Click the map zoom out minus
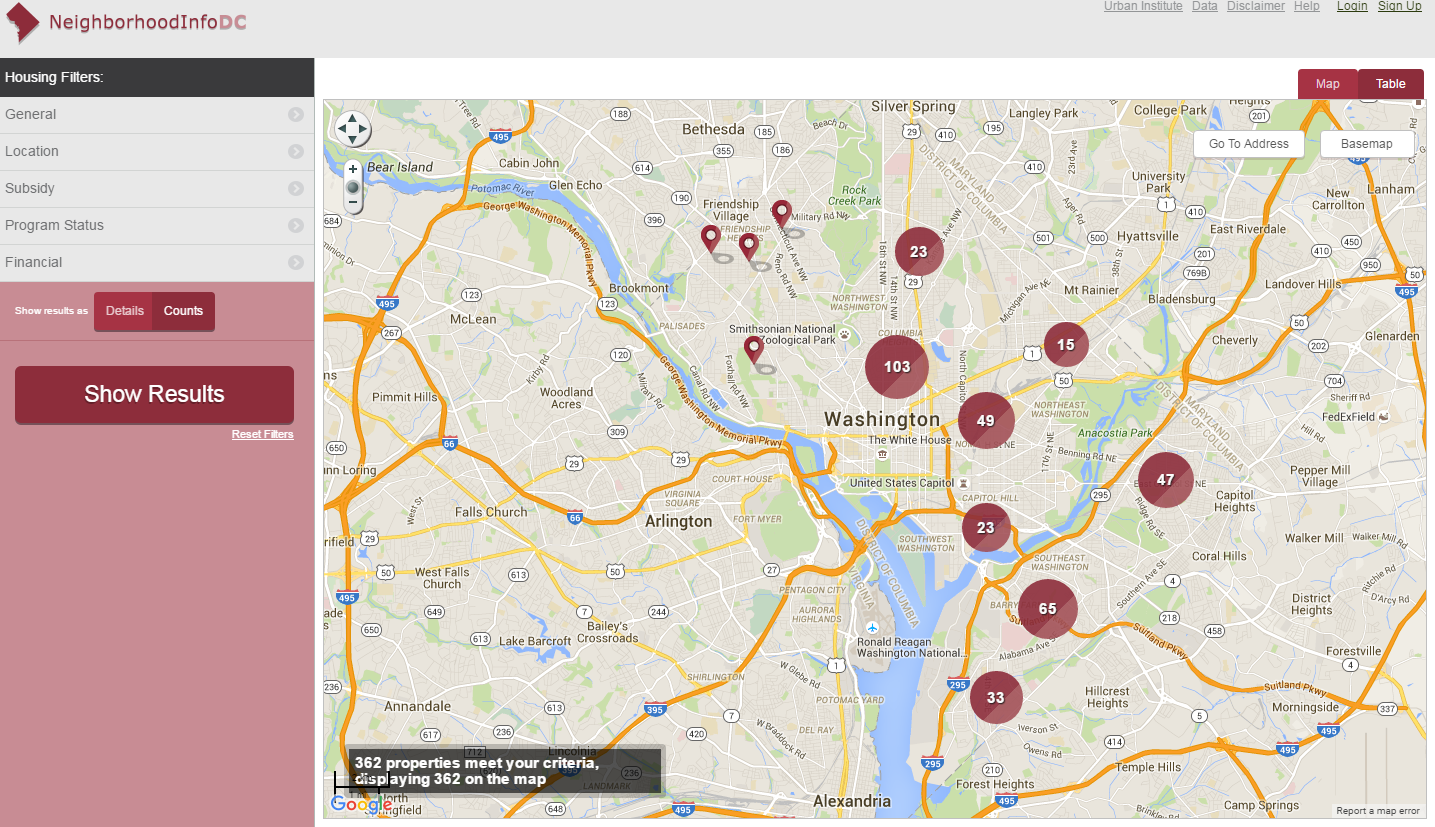 click(353, 203)
